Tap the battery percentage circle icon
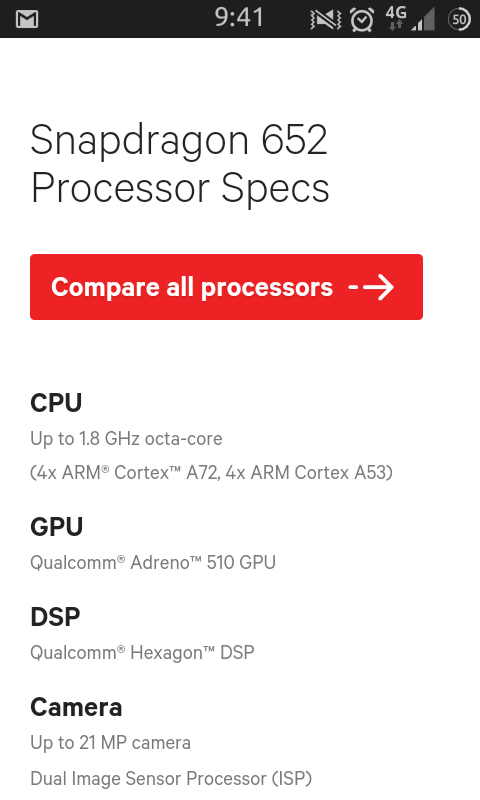 click(459, 20)
